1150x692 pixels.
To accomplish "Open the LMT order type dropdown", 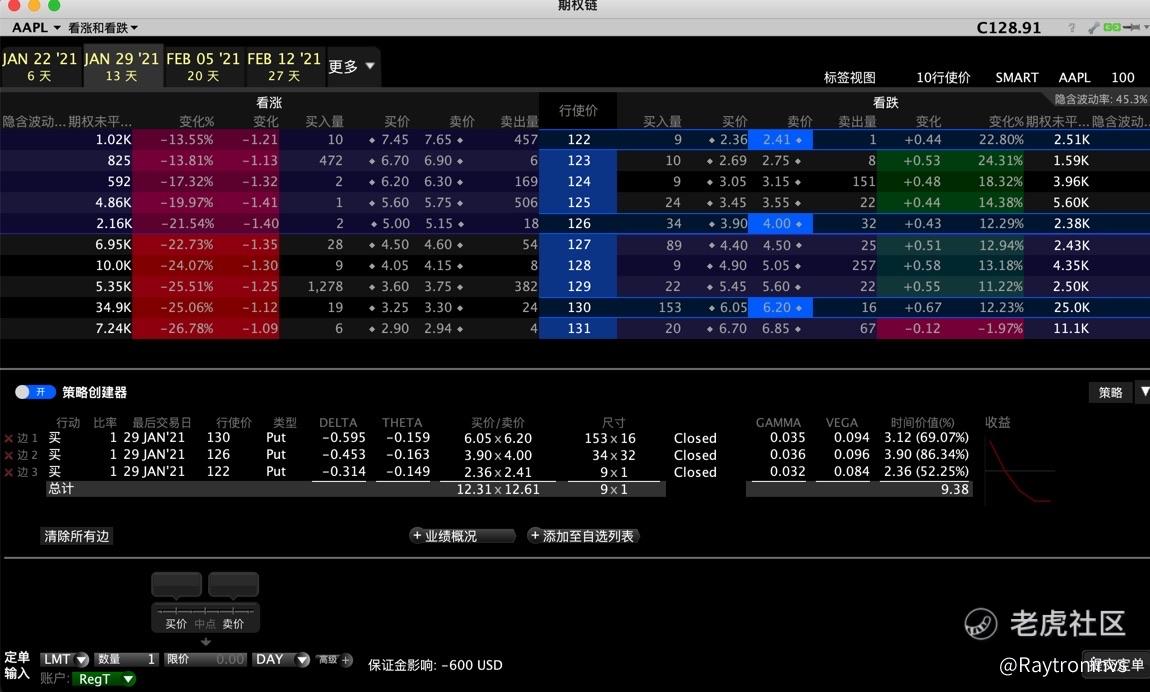I will pyautogui.click(x=65, y=660).
